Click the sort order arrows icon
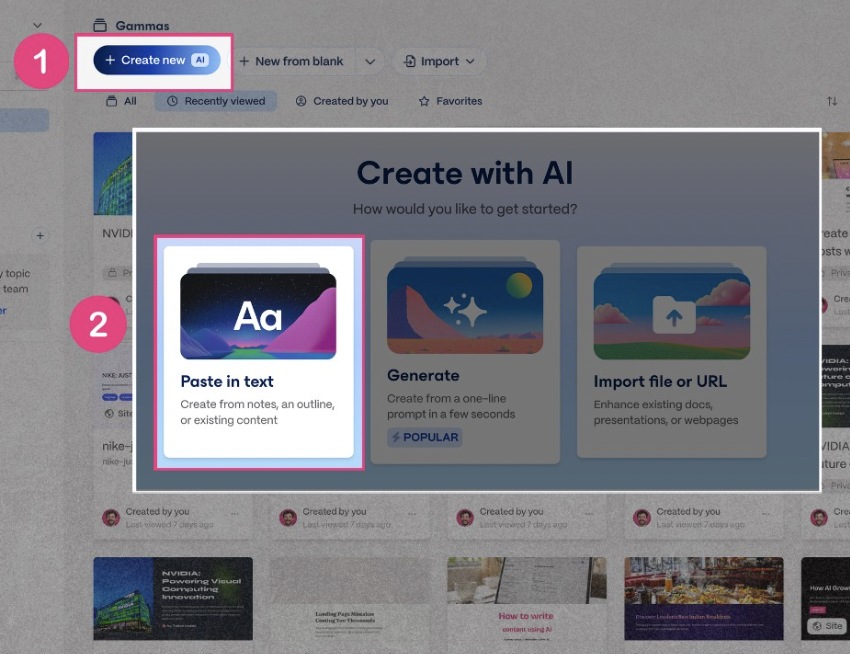 [x=832, y=101]
